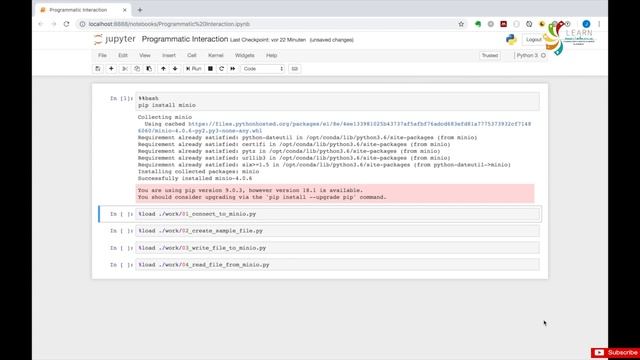Insert cell below with the plus icon
This screenshot has width=640, height=360.
pos(111,69)
